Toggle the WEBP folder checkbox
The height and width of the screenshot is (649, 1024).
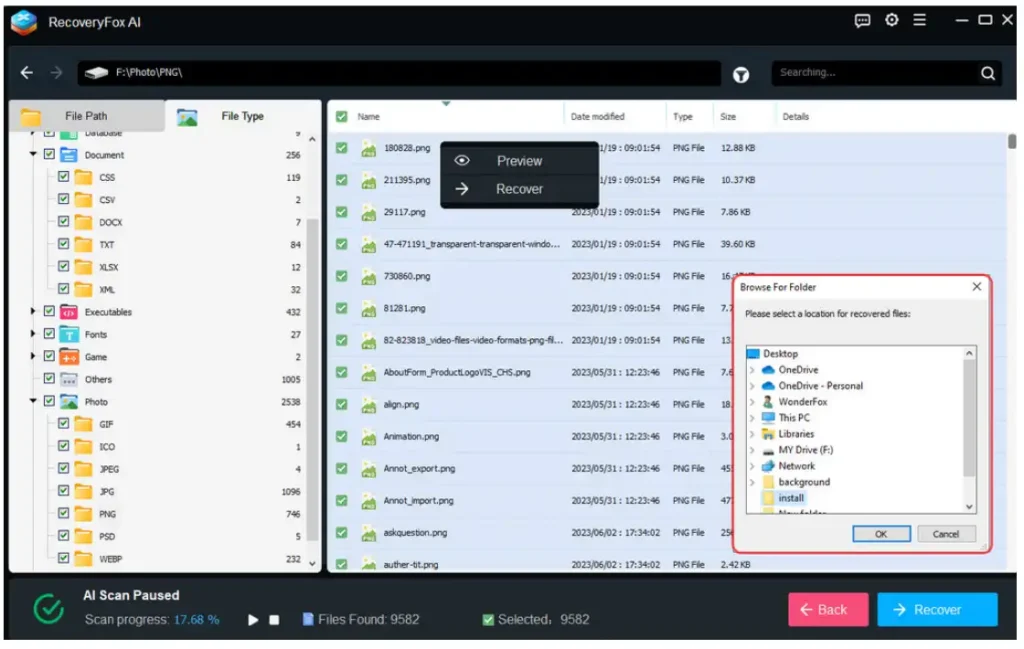(63, 558)
